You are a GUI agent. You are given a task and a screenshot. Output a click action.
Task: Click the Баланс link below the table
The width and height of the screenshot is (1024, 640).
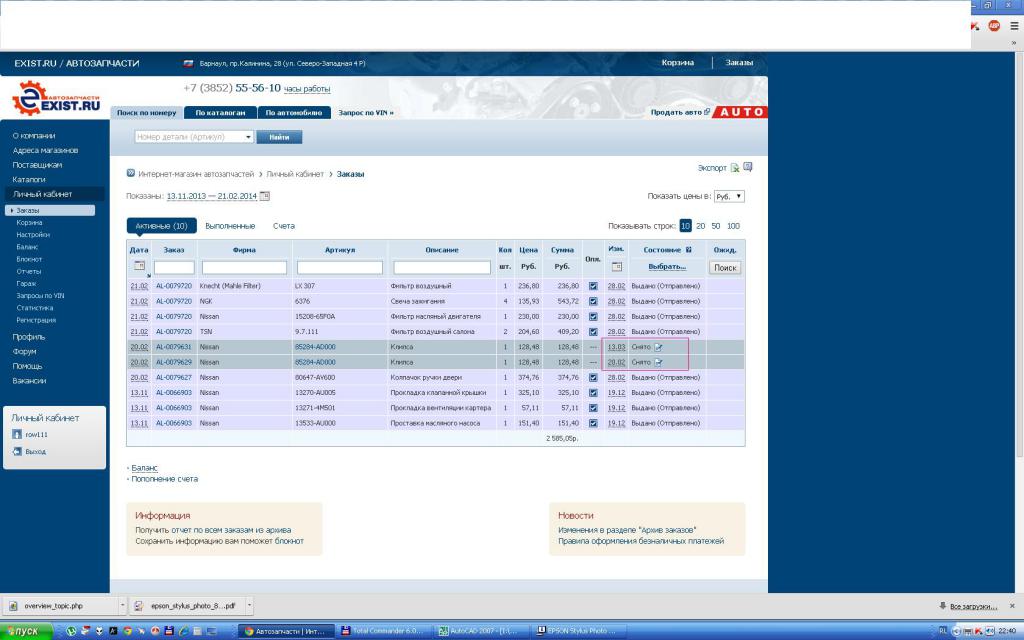coord(144,468)
